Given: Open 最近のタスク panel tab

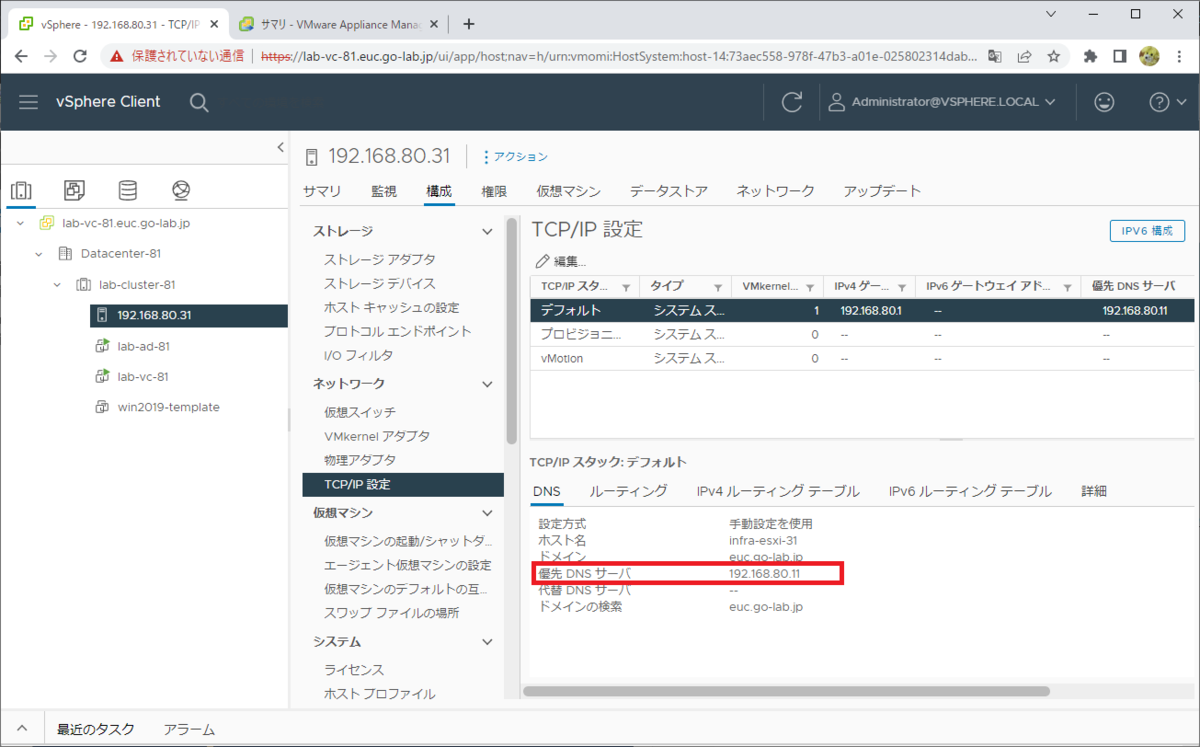Looking at the screenshot, I should [x=95, y=730].
